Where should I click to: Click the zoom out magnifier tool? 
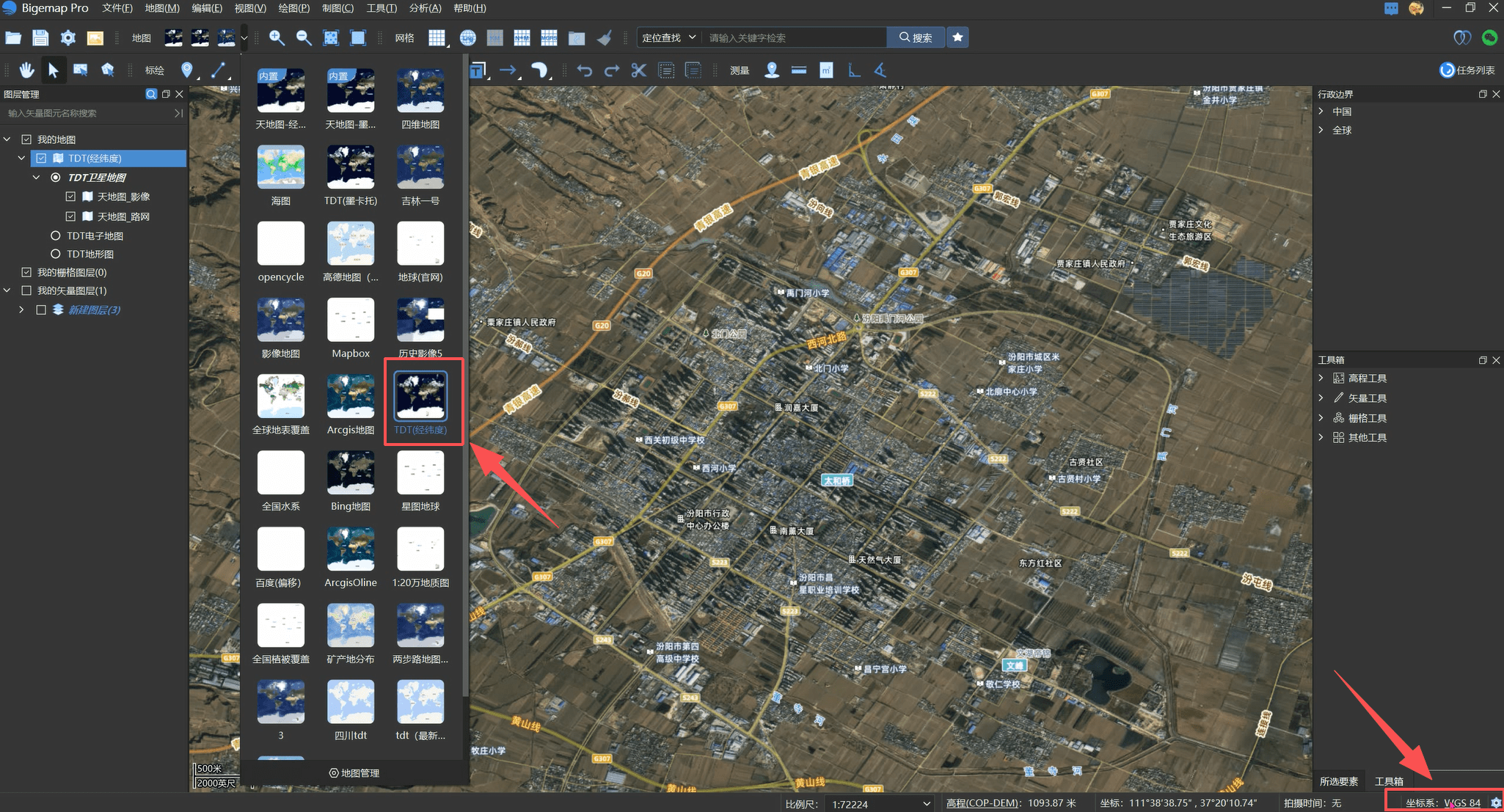pos(304,37)
